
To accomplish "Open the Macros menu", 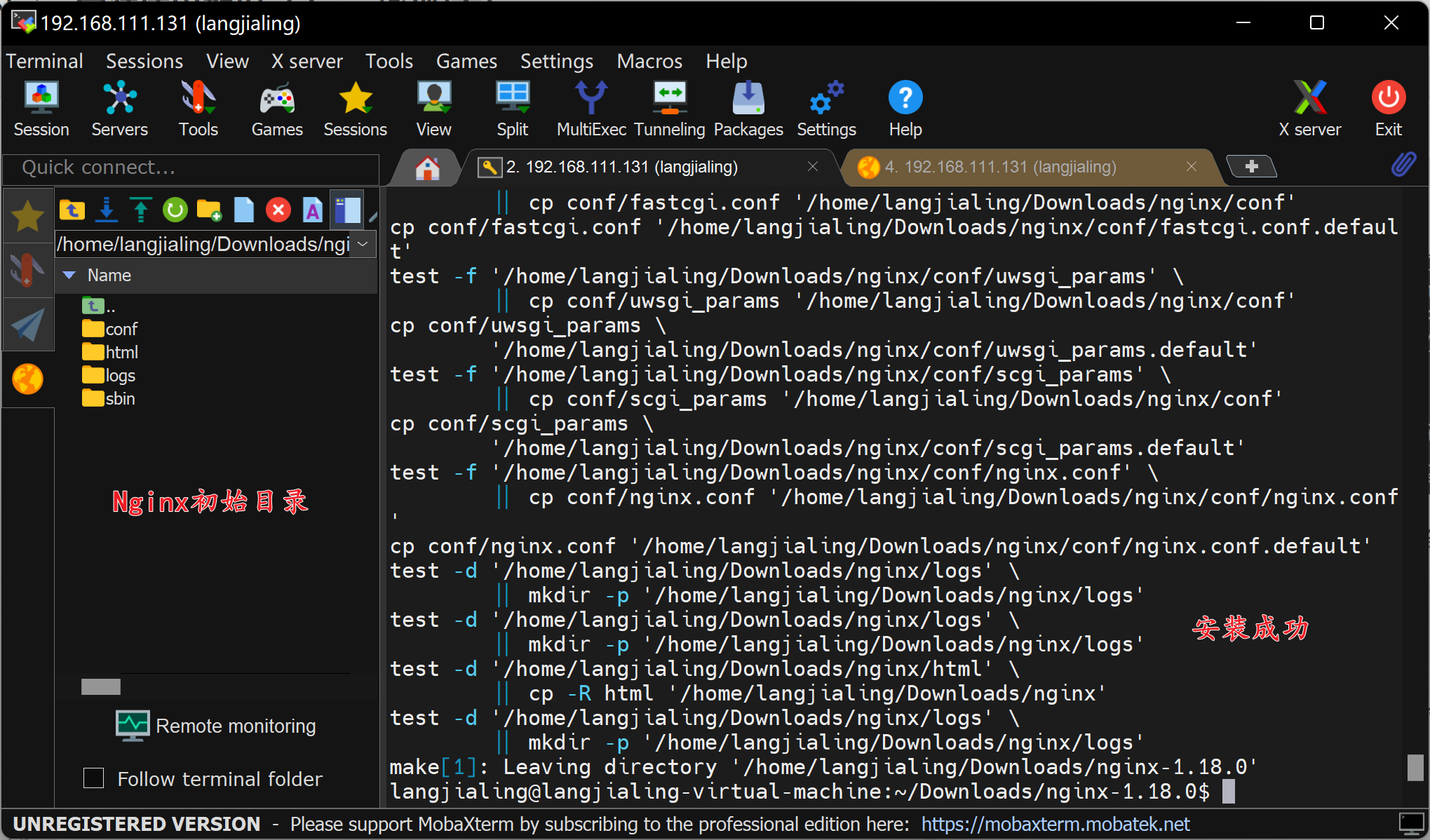I will (649, 61).
